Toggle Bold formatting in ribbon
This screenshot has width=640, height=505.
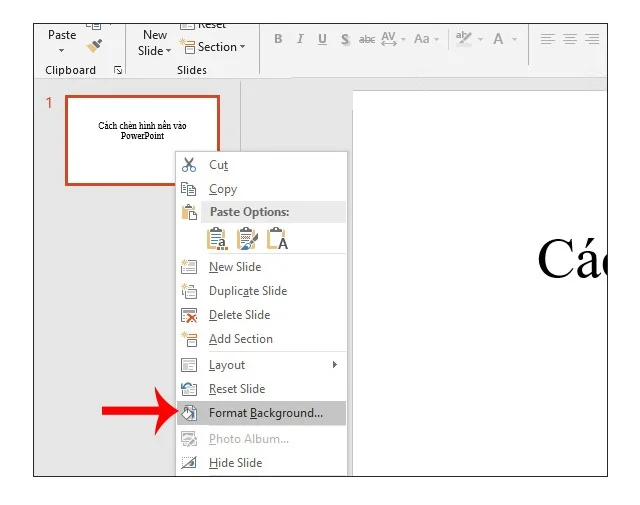[x=278, y=39]
